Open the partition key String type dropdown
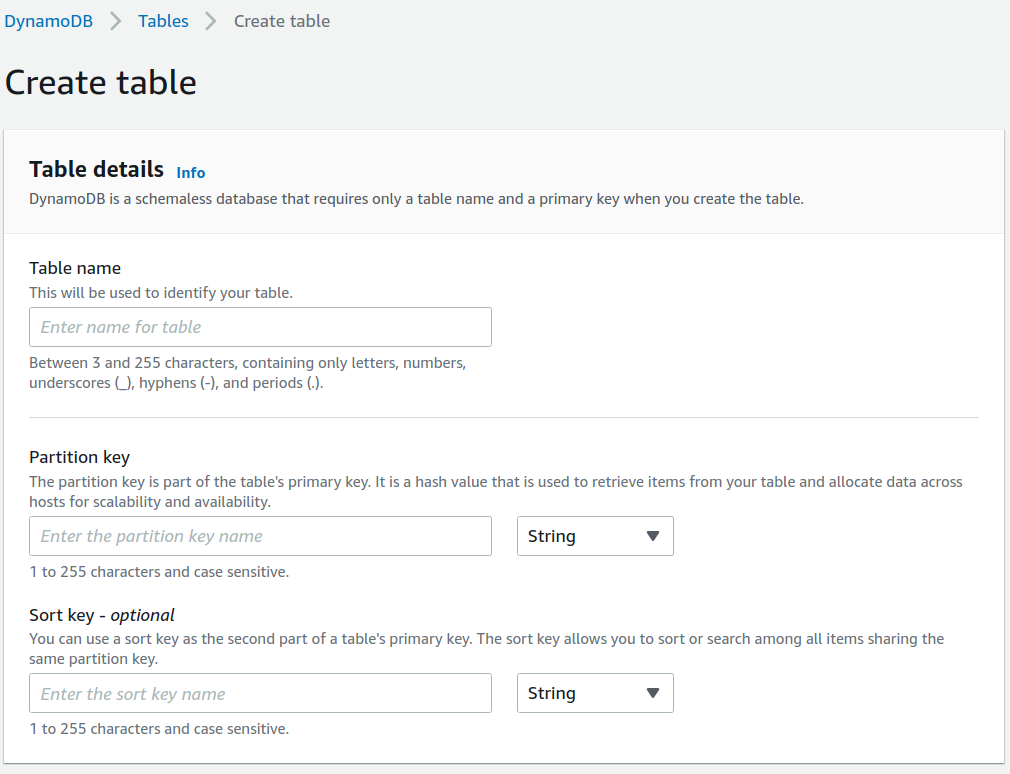 (x=594, y=536)
